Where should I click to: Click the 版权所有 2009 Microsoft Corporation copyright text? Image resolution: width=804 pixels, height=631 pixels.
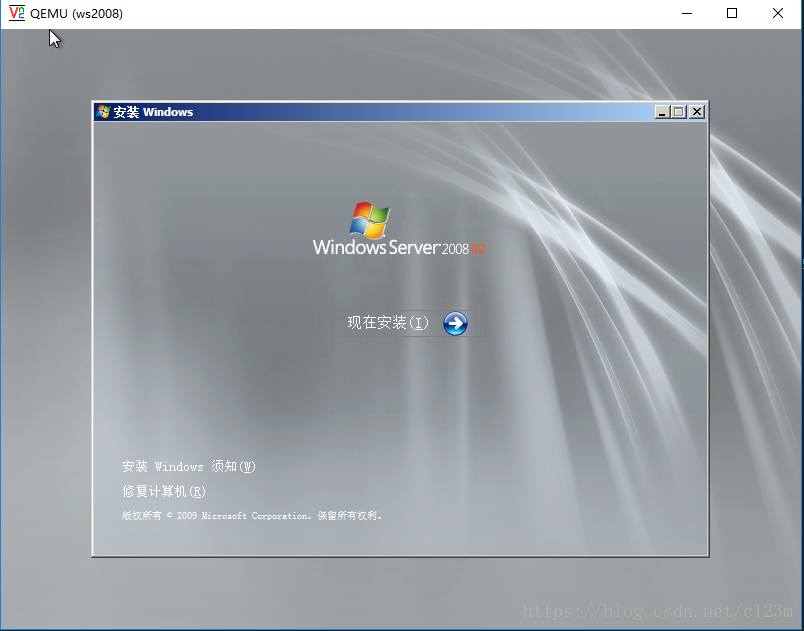tap(252, 516)
